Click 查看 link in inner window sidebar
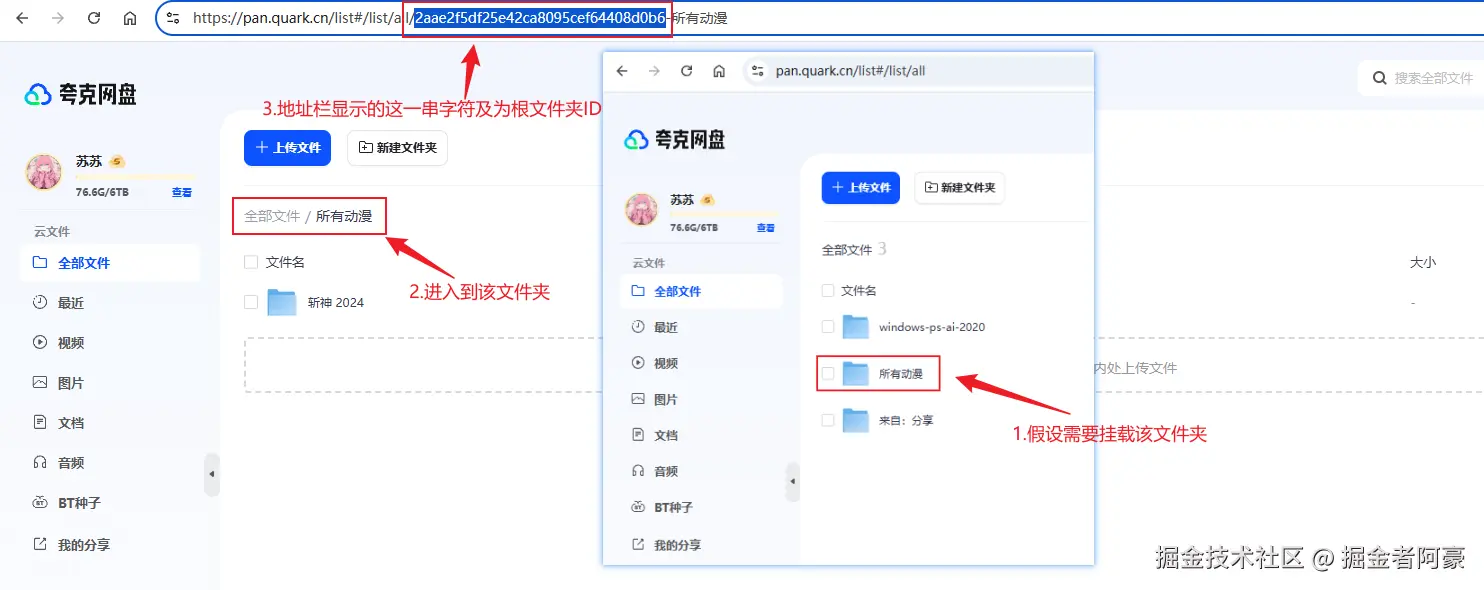Image resolution: width=1484 pixels, height=590 pixels. click(x=765, y=228)
